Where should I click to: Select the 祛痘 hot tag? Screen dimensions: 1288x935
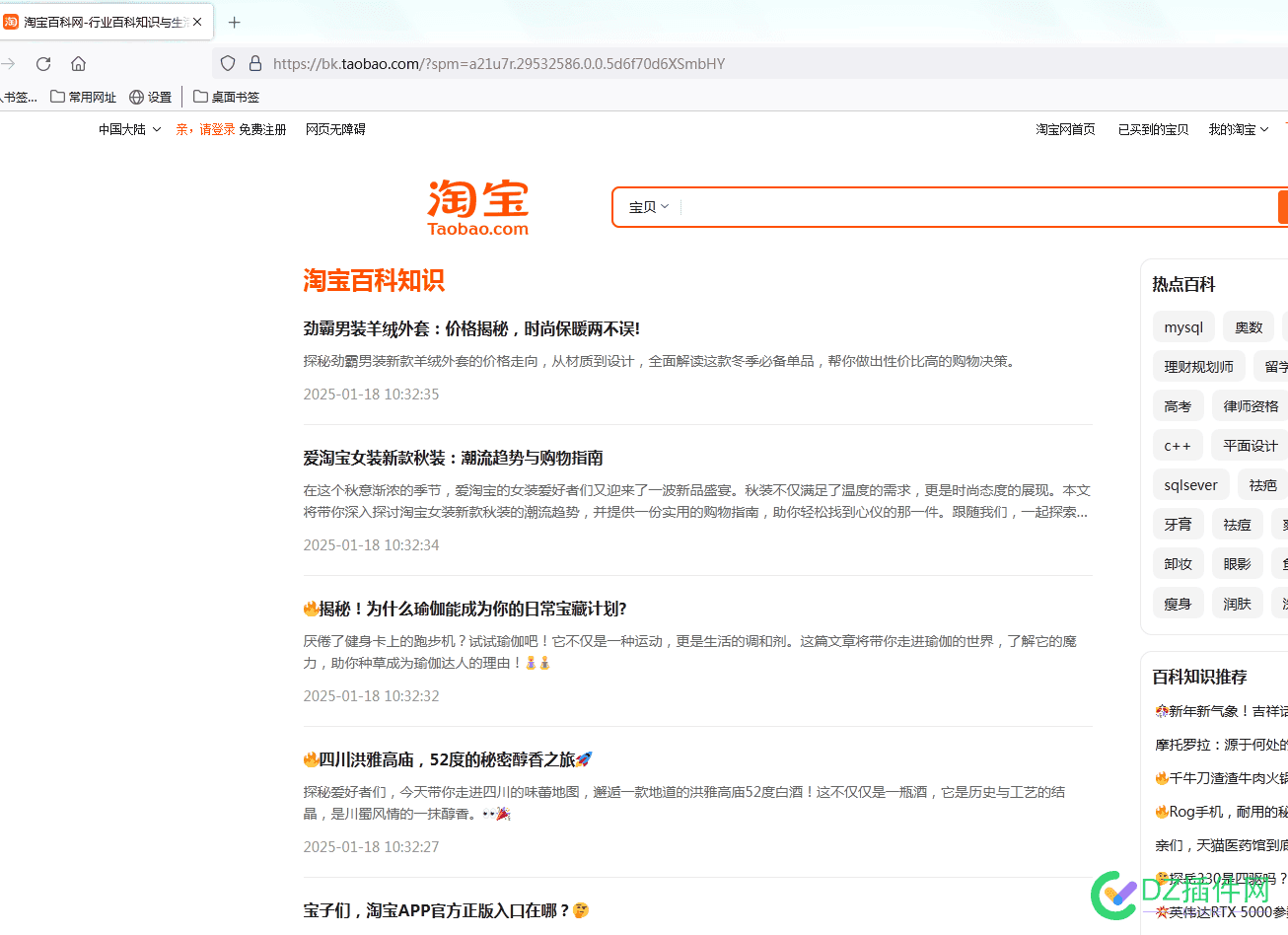coord(1237,525)
